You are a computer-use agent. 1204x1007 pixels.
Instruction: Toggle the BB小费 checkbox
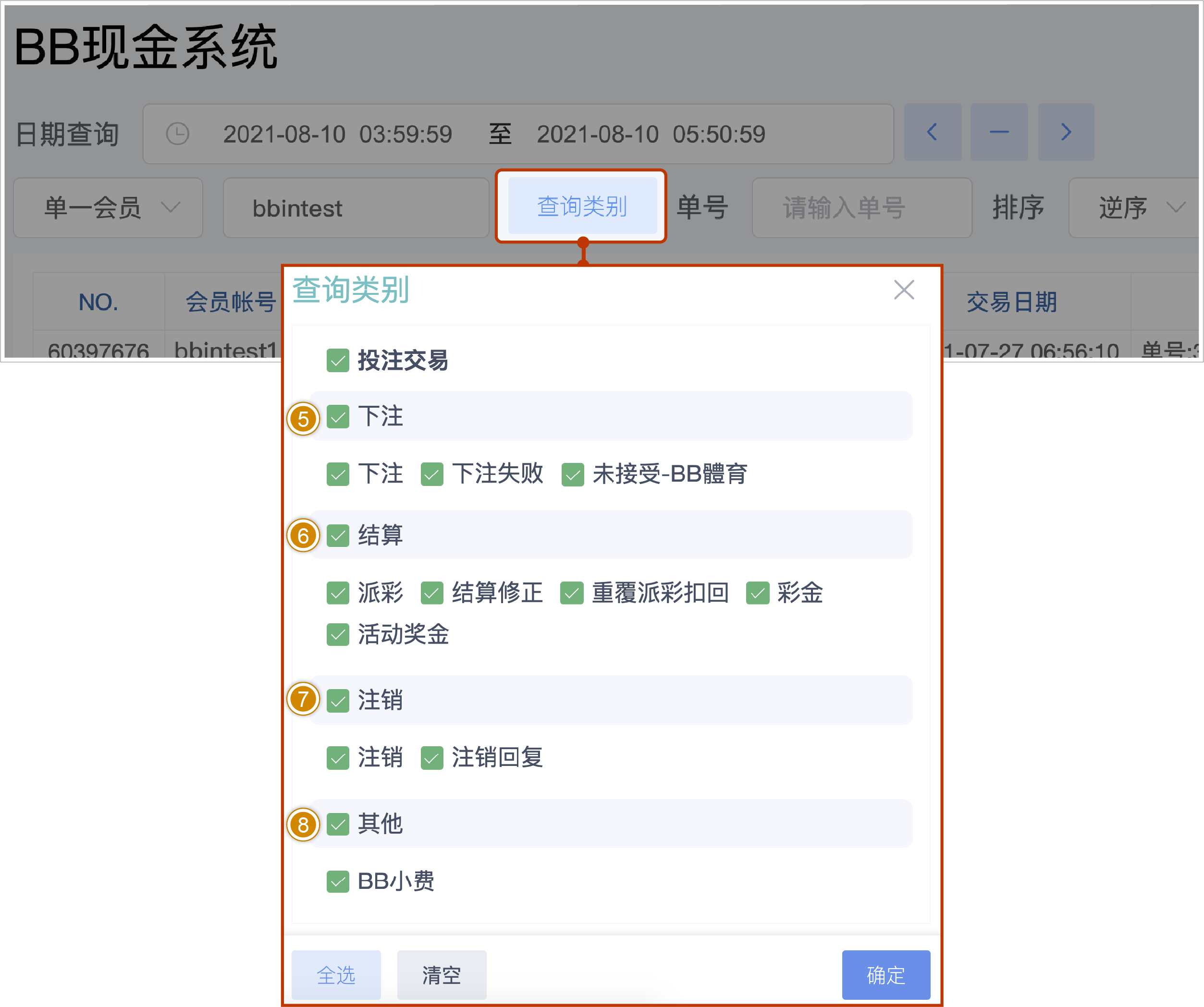(x=338, y=882)
